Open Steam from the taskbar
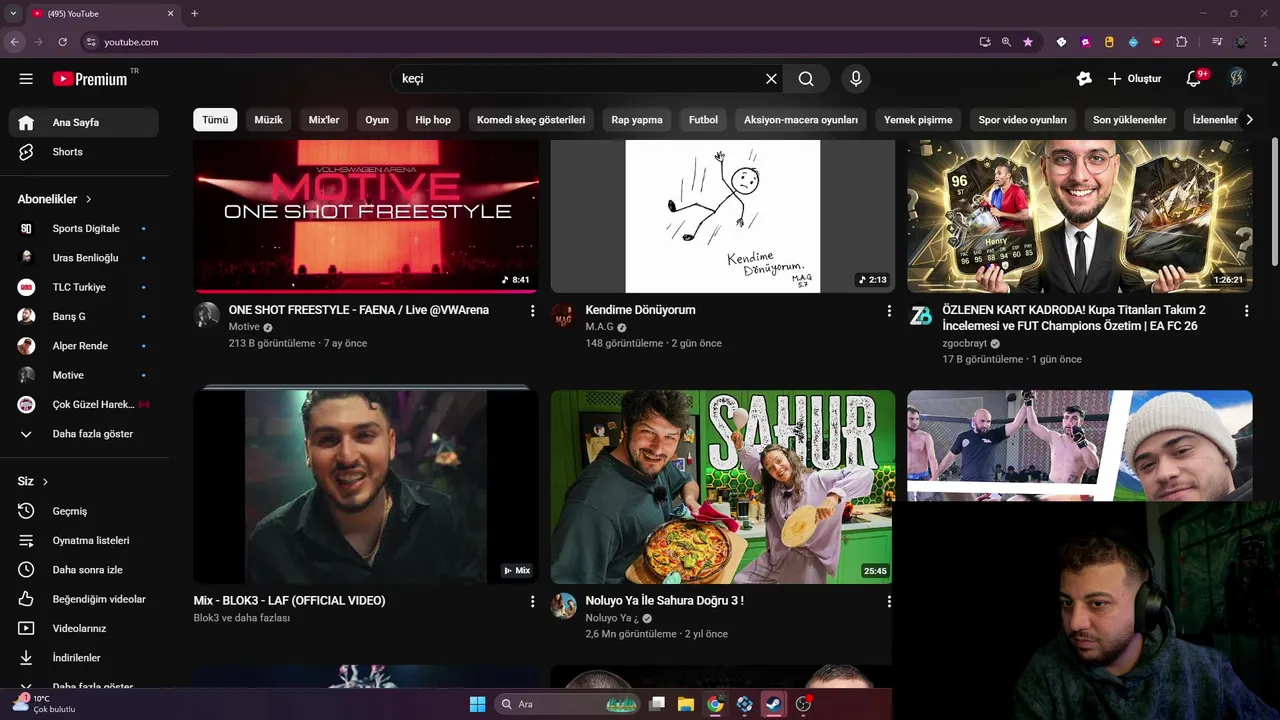This screenshot has width=1280, height=720. coord(774,704)
